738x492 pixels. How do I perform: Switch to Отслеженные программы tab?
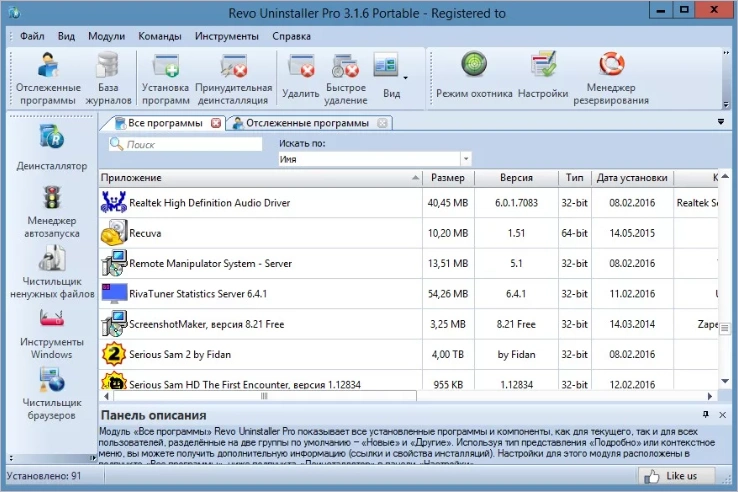[x=307, y=123]
